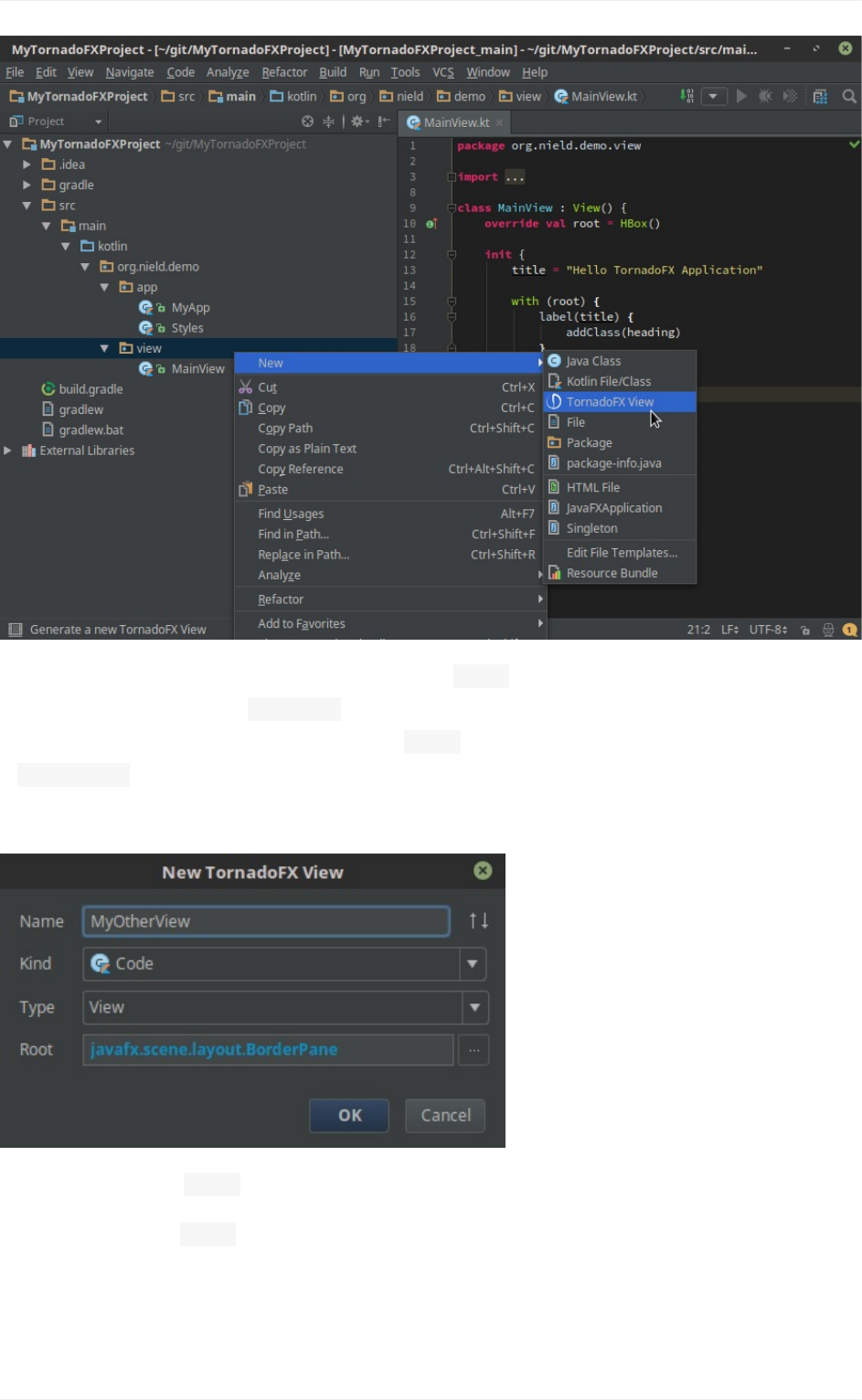This screenshot has height=1400, width=862.
Task: Open the Navigate menu
Action: click(x=129, y=72)
